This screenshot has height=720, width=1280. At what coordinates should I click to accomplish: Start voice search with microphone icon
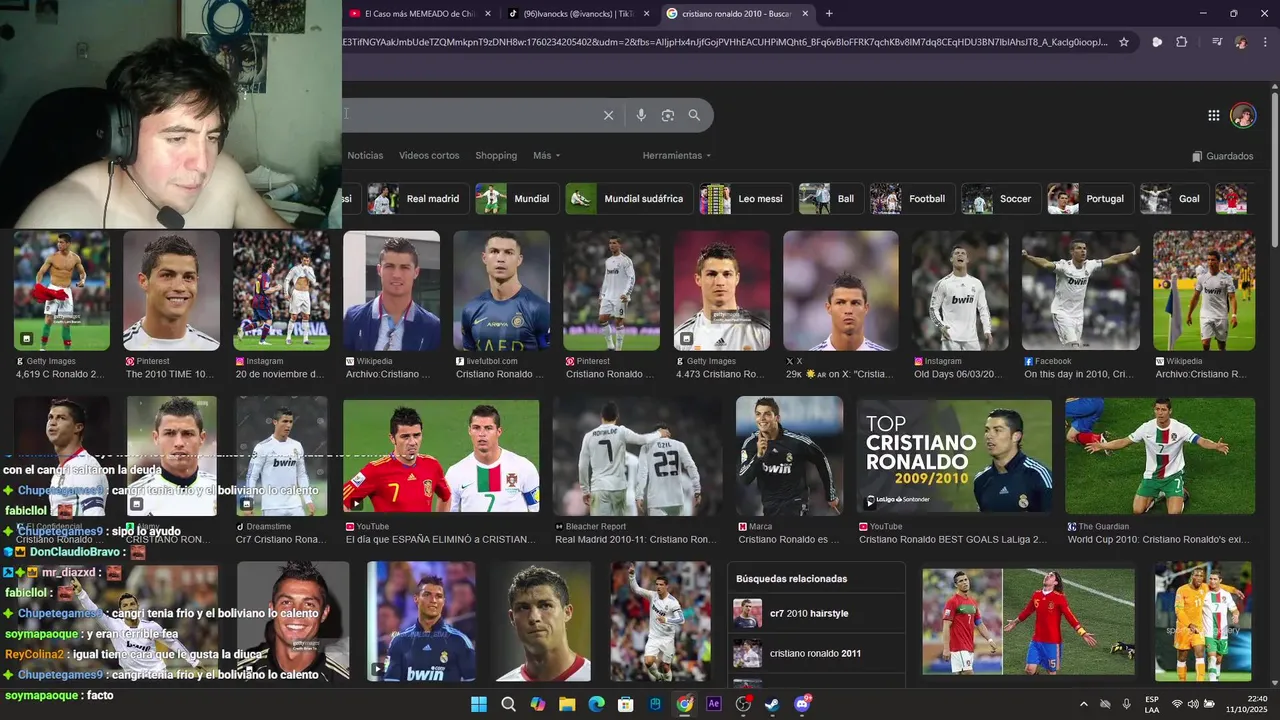click(641, 115)
